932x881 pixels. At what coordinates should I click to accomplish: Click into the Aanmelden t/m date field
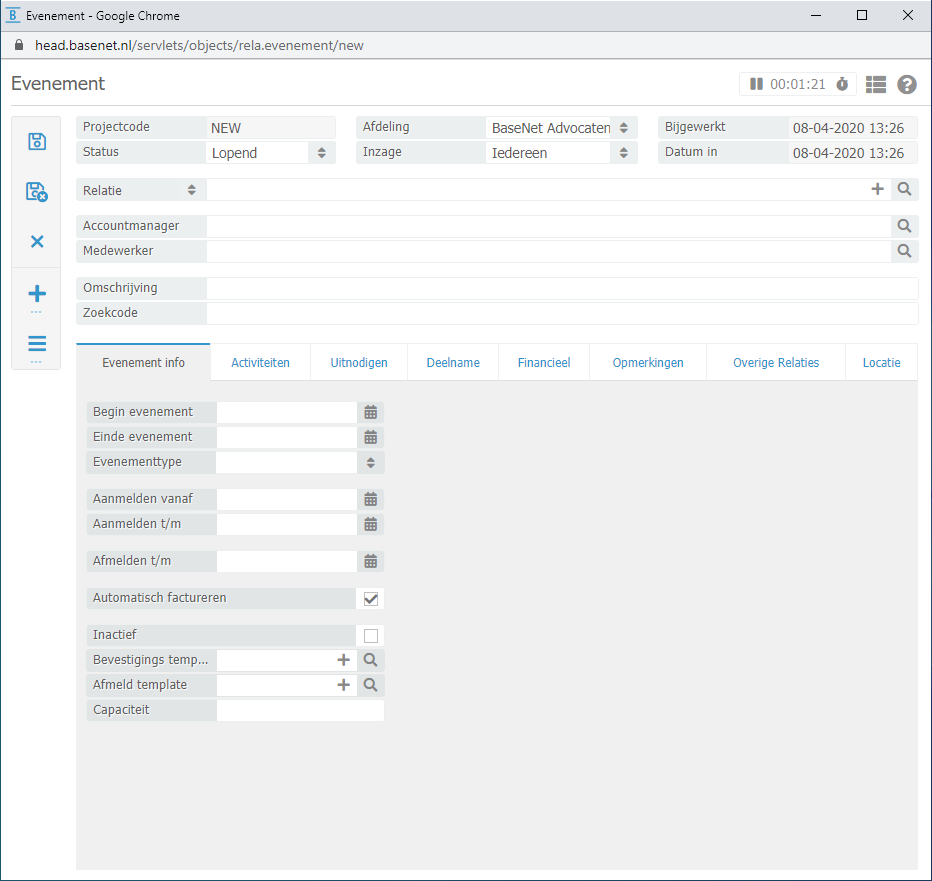[287, 524]
